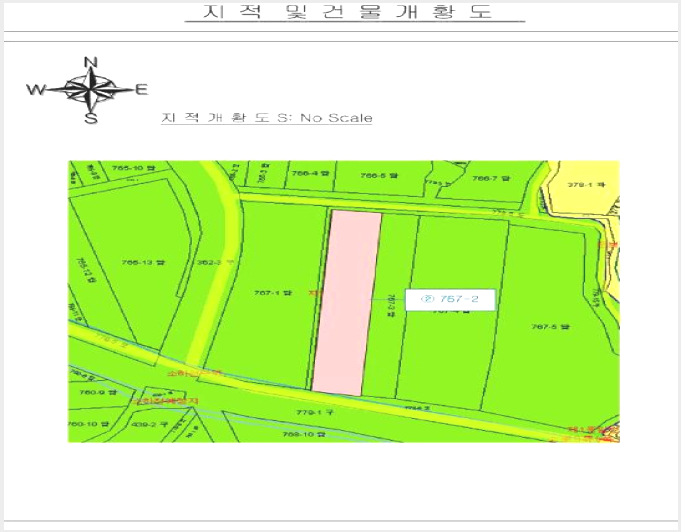Click the white callout label '767-2'
This screenshot has width=681, height=532.
point(450,299)
